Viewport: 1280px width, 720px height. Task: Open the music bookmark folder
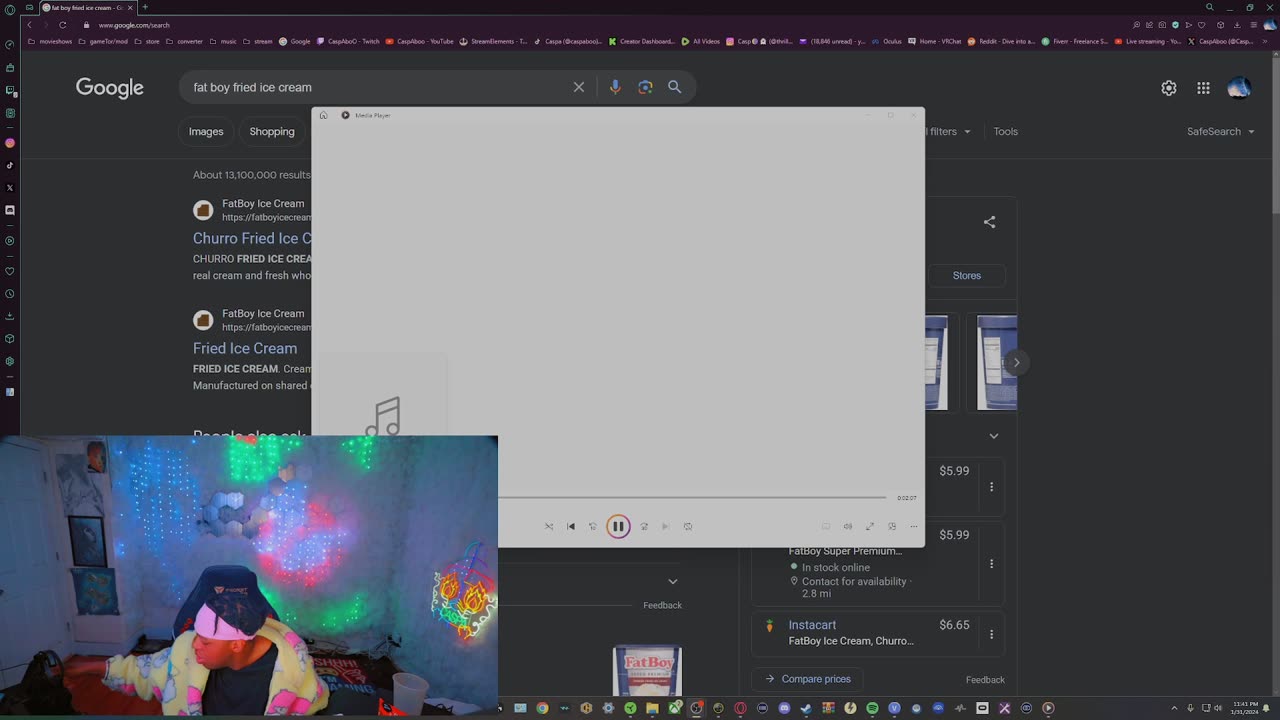pos(224,41)
